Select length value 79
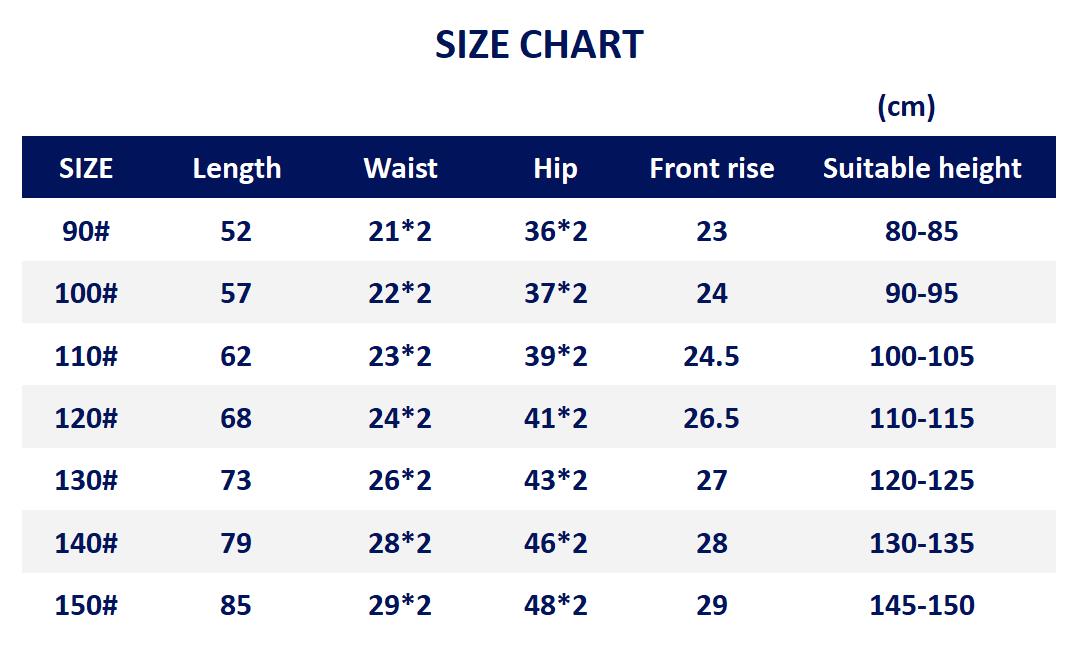This screenshot has width=1084, height=670. pyautogui.click(x=236, y=543)
